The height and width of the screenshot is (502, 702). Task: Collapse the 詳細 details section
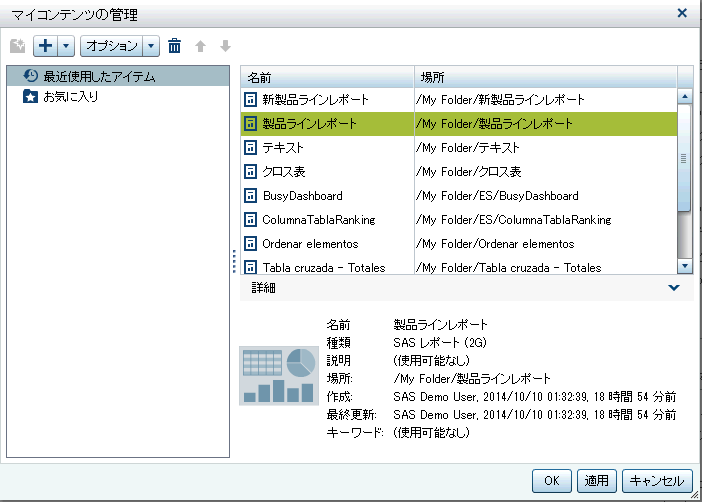(674, 288)
